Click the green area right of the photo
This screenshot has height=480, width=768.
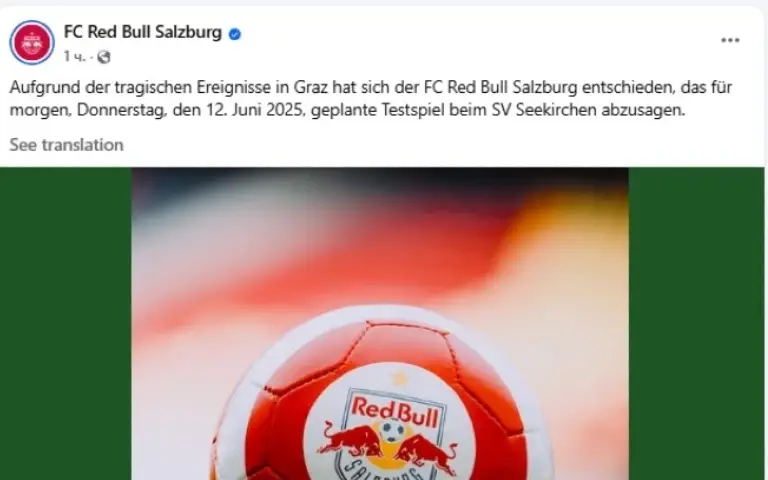point(696,324)
